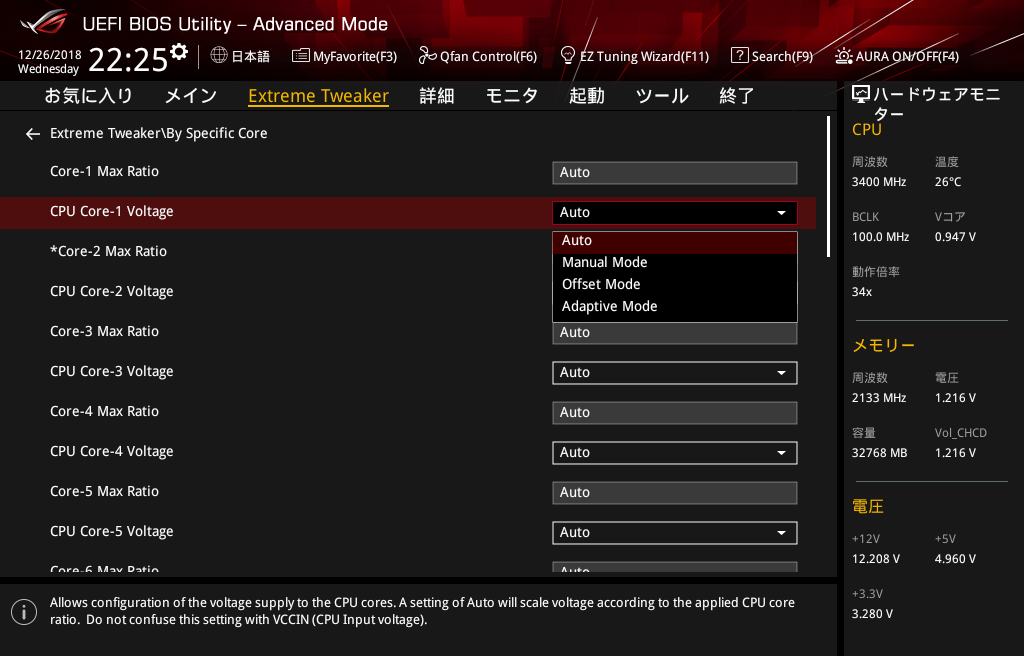Switch to メイン tab

pyautogui.click(x=191, y=96)
